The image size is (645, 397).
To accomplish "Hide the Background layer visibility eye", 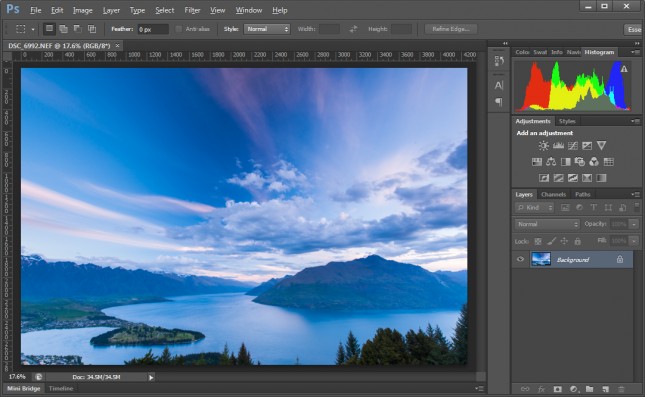I will point(520,259).
